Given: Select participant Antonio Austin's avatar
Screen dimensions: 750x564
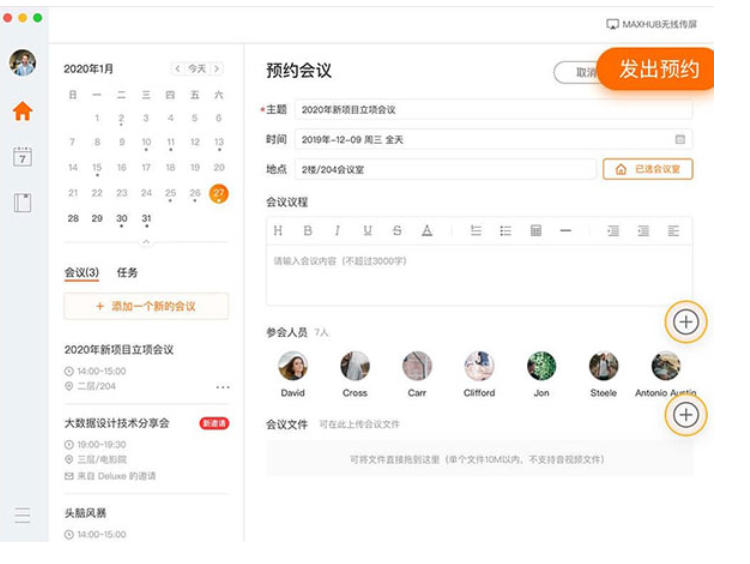Looking at the screenshot, I should (x=666, y=365).
